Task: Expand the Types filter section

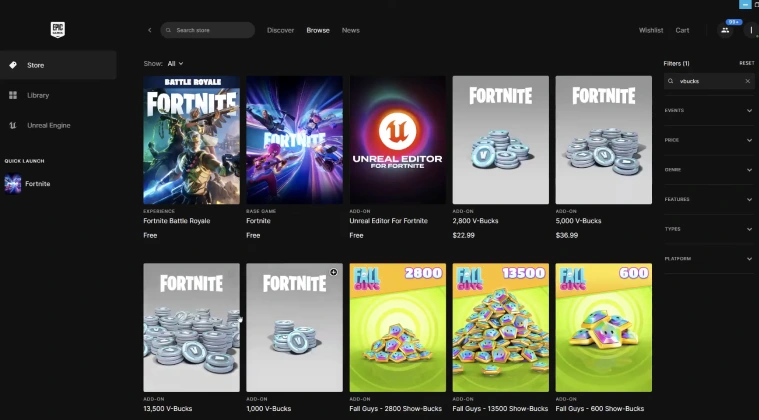Action: pos(709,229)
